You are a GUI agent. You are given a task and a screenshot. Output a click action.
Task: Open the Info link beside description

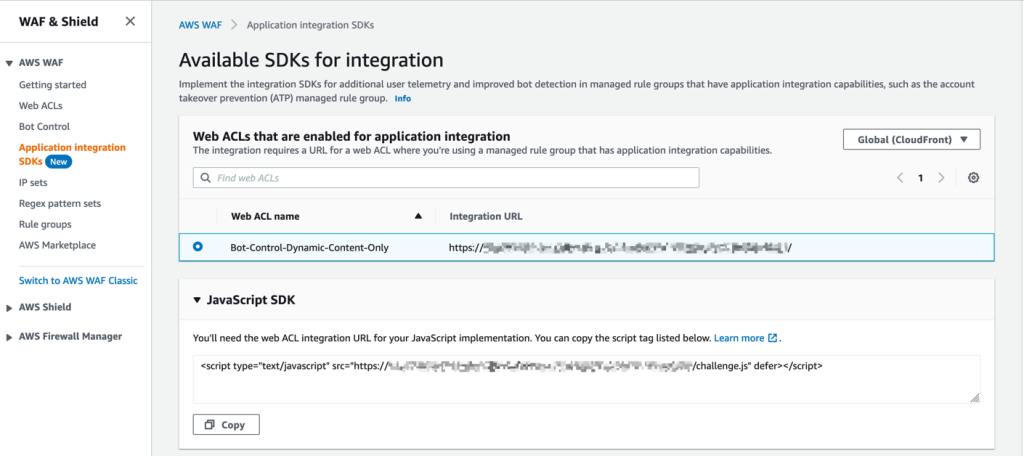[402, 99]
